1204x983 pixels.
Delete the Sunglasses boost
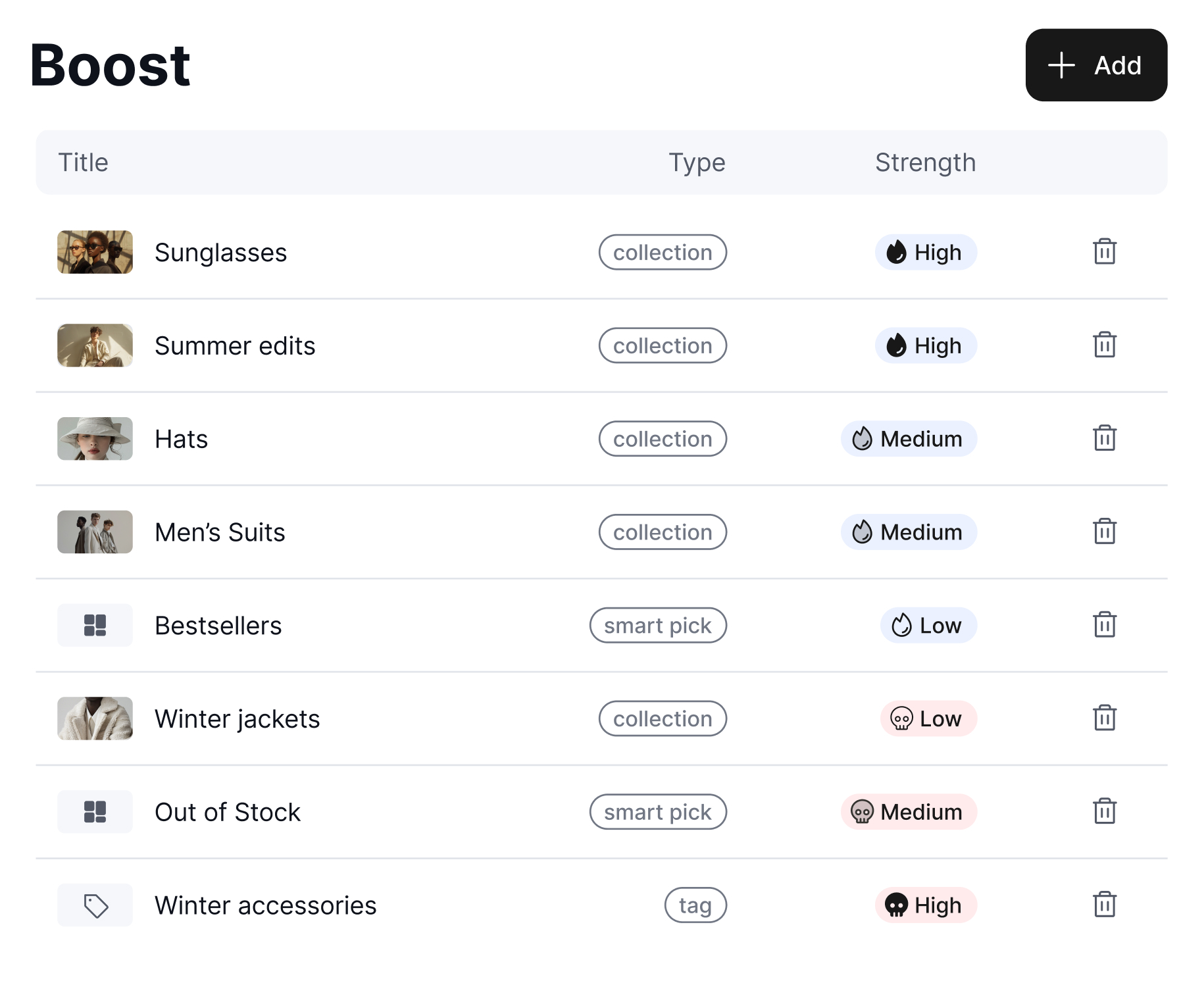[x=1105, y=252]
